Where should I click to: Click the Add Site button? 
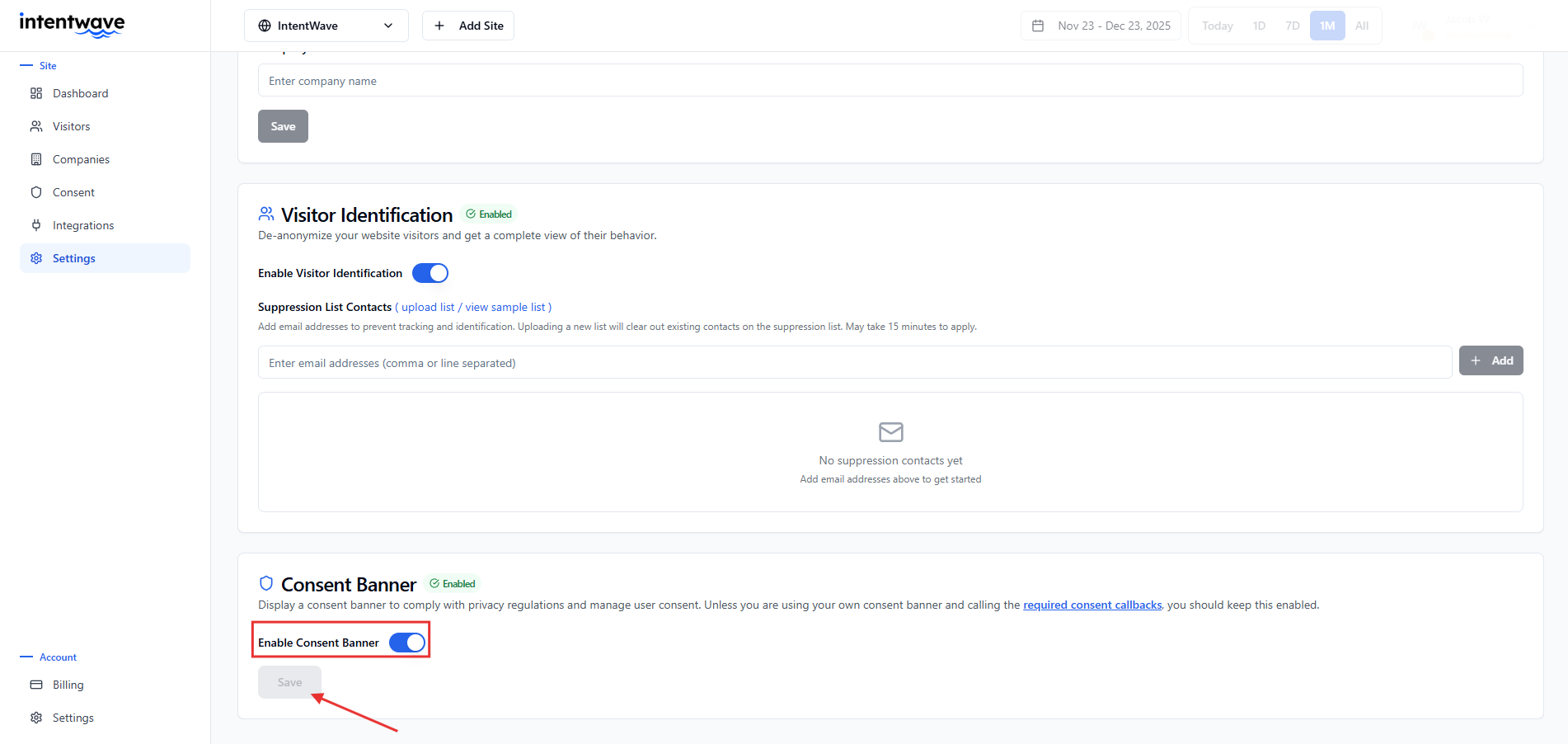(x=468, y=26)
